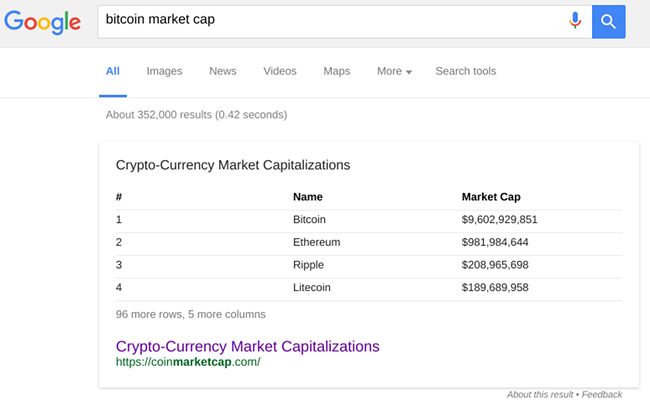Image resolution: width=650 pixels, height=411 pixels.
Task: Switch to the Images tab
Action: [164, 71]
